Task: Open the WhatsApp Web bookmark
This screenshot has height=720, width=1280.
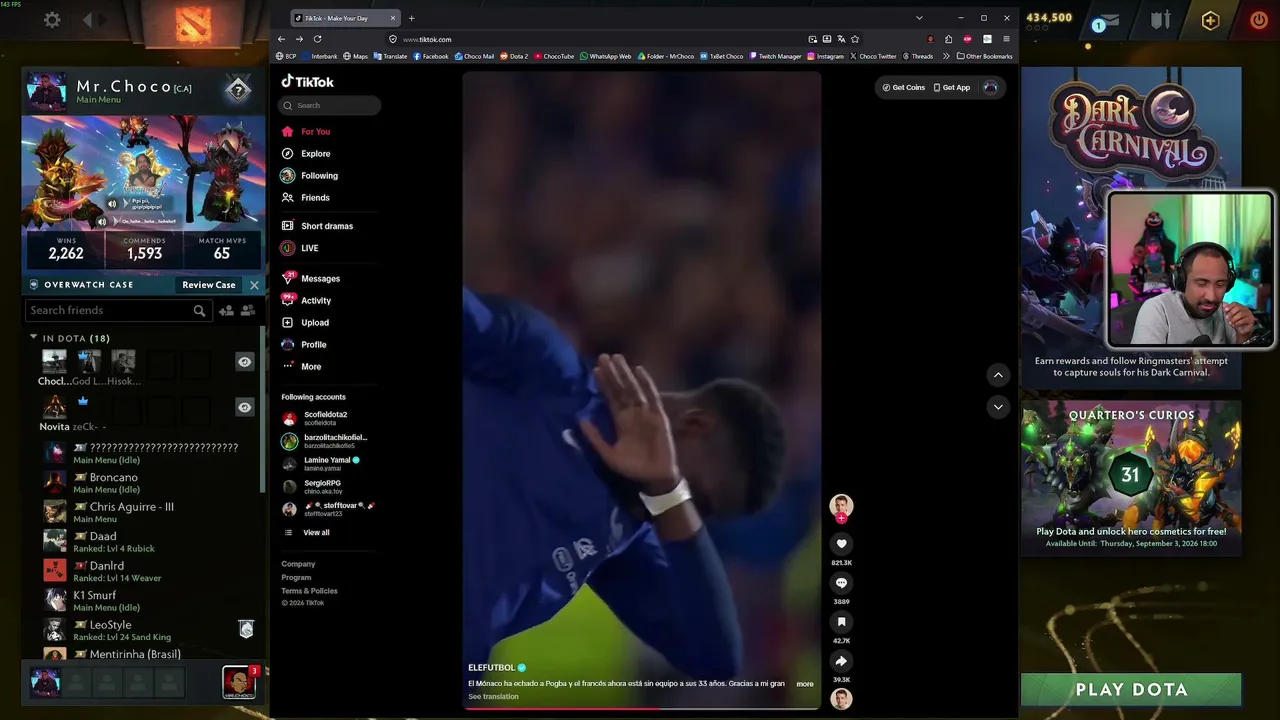Action: pyautogui.click(x=605, y=56)
